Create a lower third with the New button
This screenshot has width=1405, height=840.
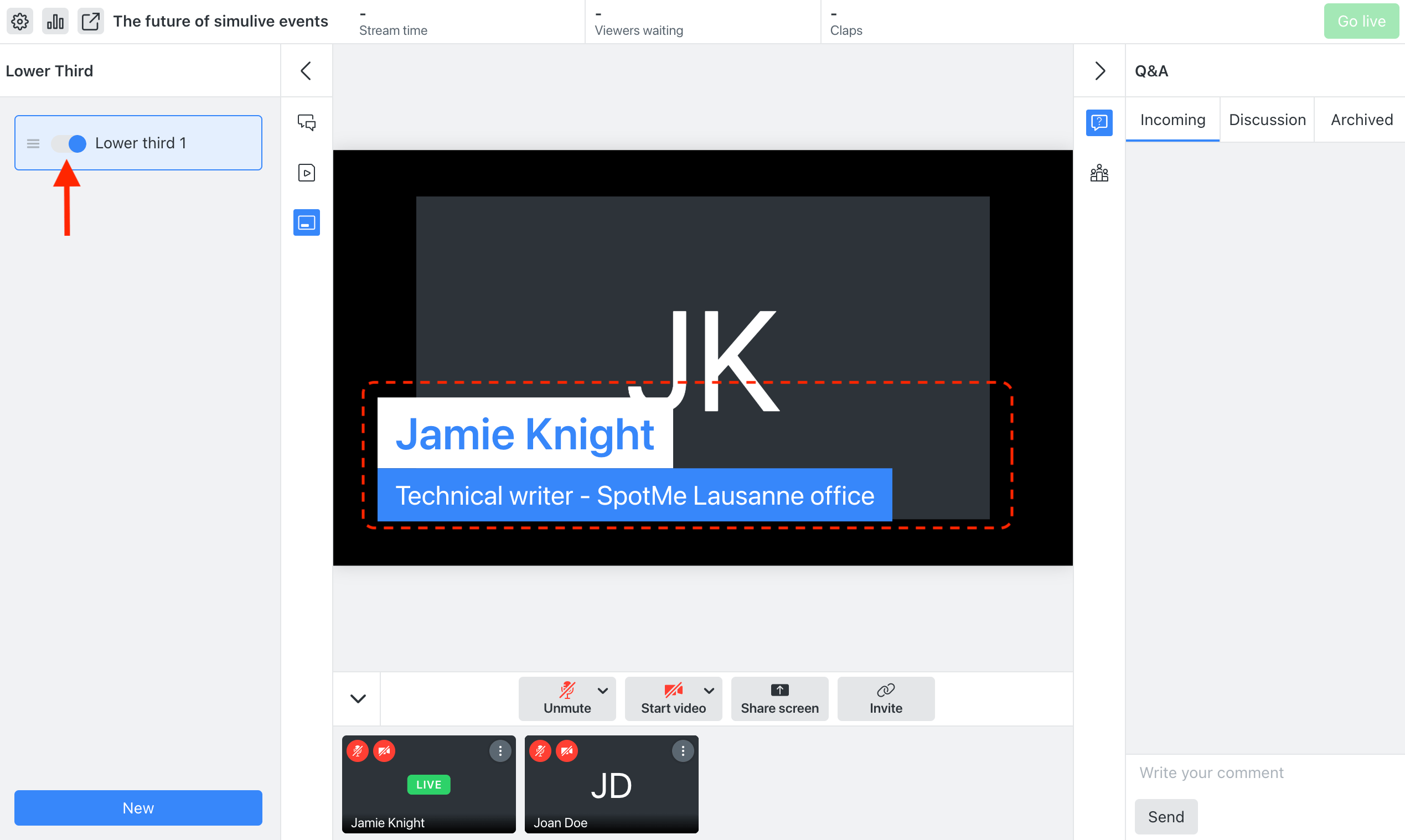(138, 808)
